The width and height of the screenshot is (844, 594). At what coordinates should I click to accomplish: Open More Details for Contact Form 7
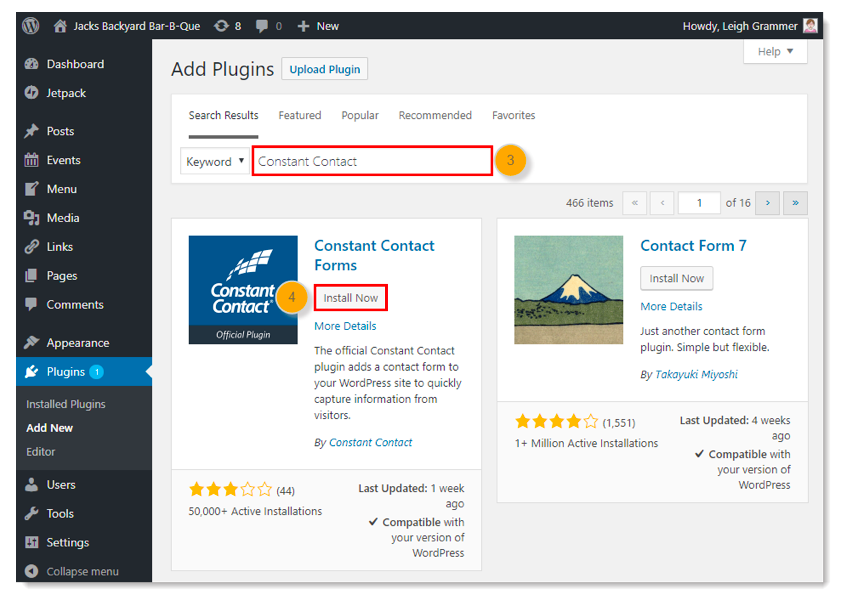tap(671, 306)
